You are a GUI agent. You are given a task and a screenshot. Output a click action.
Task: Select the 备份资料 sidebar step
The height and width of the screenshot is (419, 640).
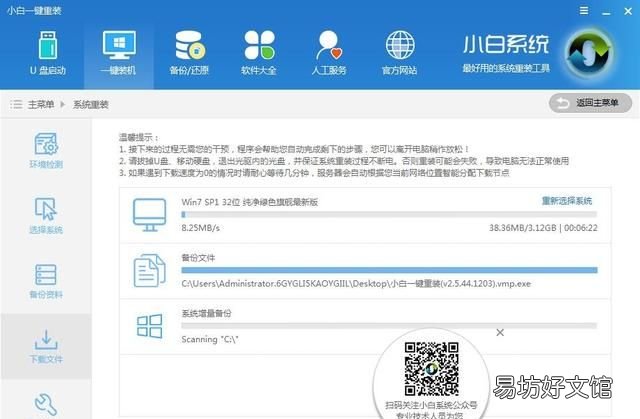[46, 281]
